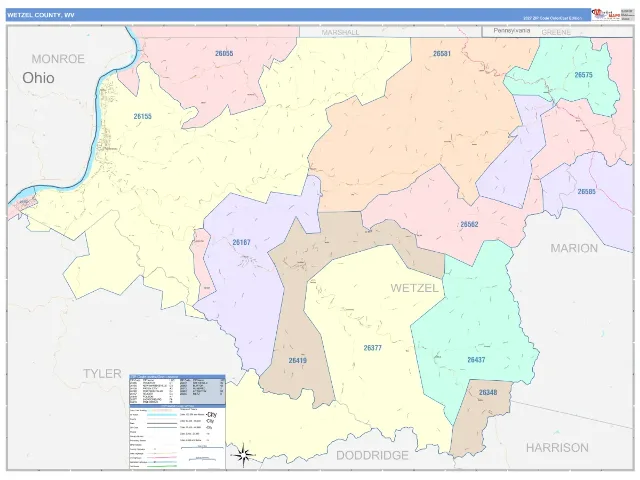The image size is (640, 480).
Task: Click the HARRISON county label
Action: 557,448
